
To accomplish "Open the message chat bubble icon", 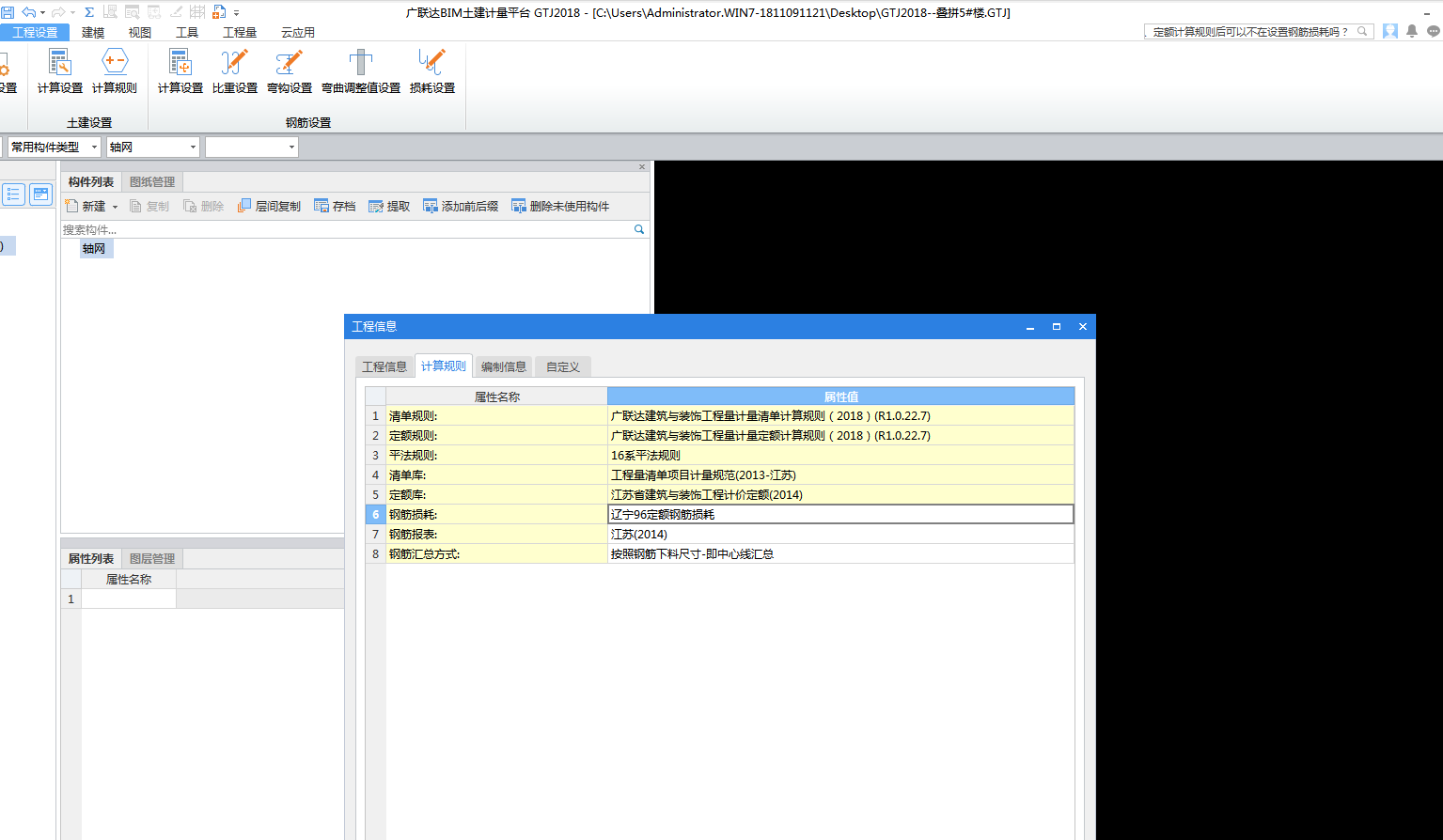I will pos(1434,31).
